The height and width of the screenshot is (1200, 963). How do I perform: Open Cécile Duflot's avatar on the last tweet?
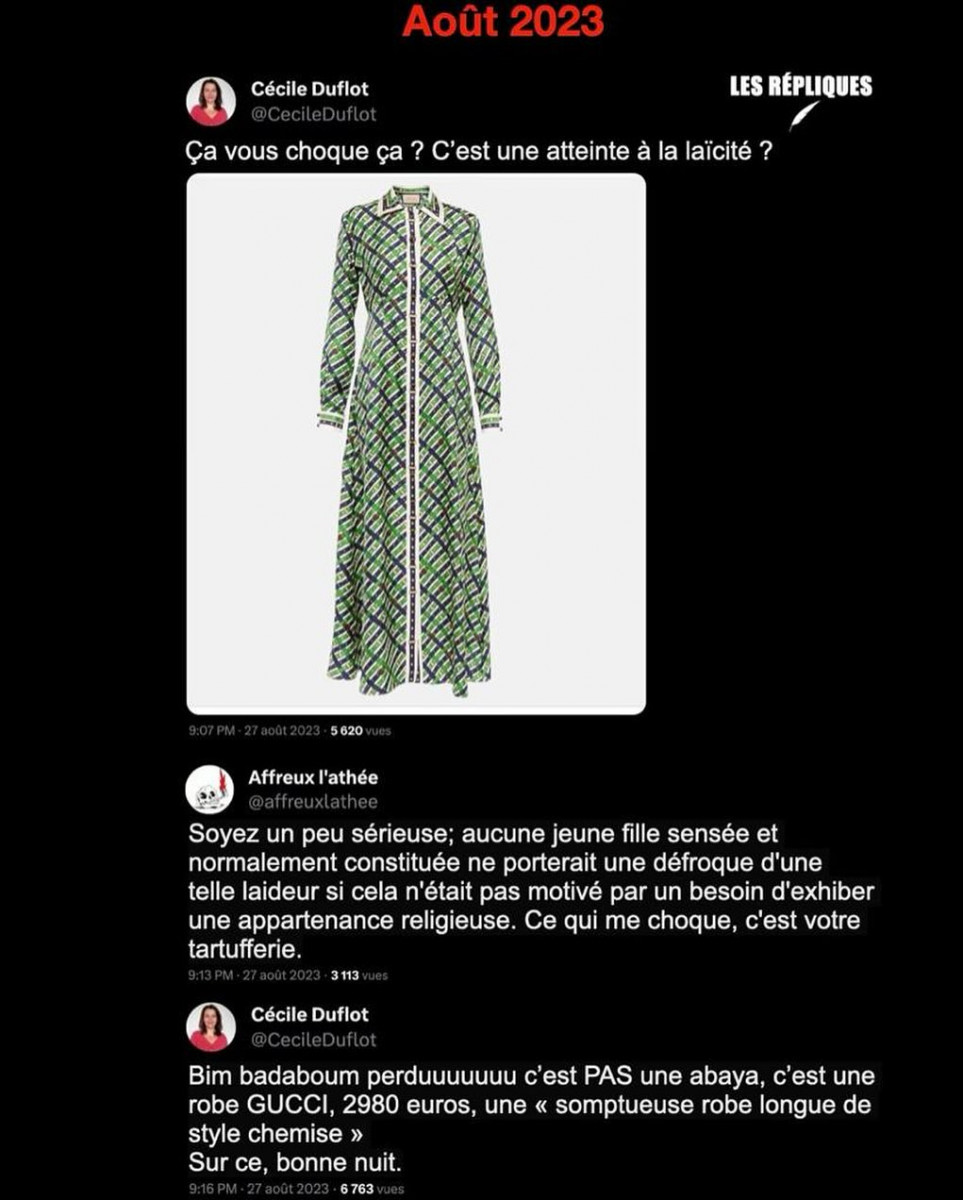(x=211, y=1027)
